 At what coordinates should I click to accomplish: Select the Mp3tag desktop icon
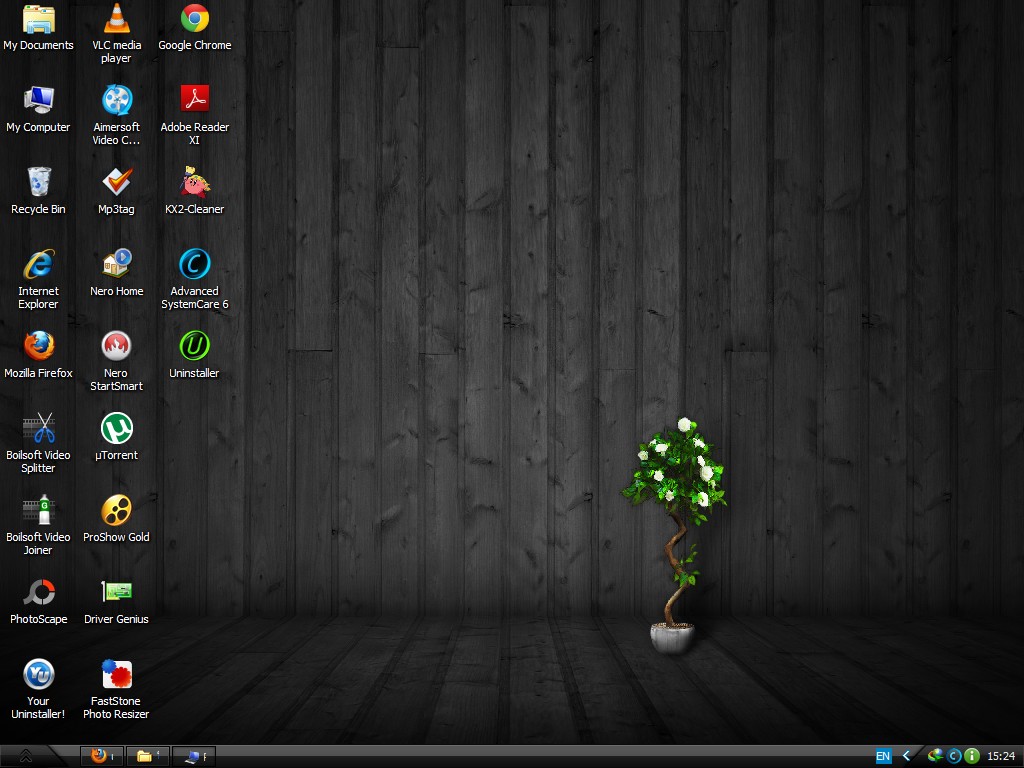pyautogui.click(x=116, y=182)
